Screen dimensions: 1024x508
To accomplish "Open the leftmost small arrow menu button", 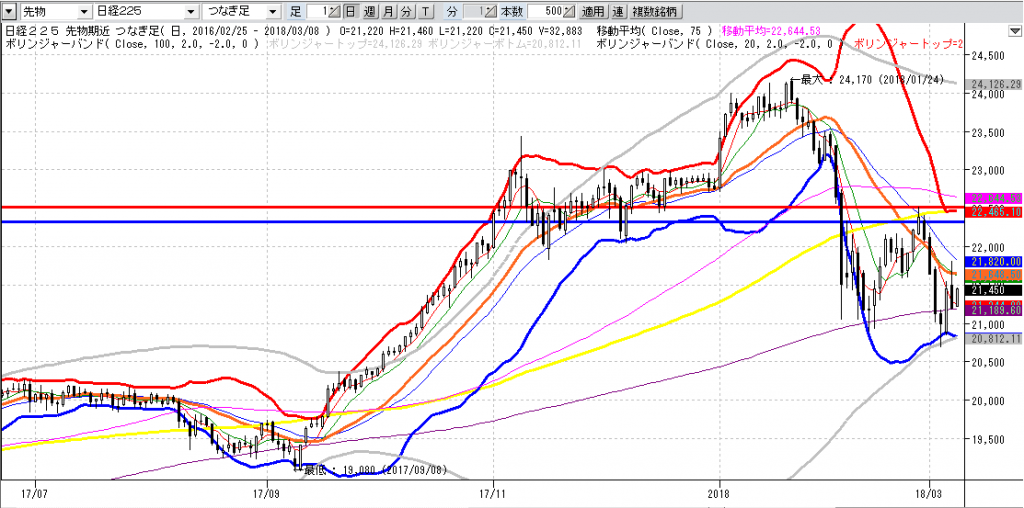I will [8, 12].
